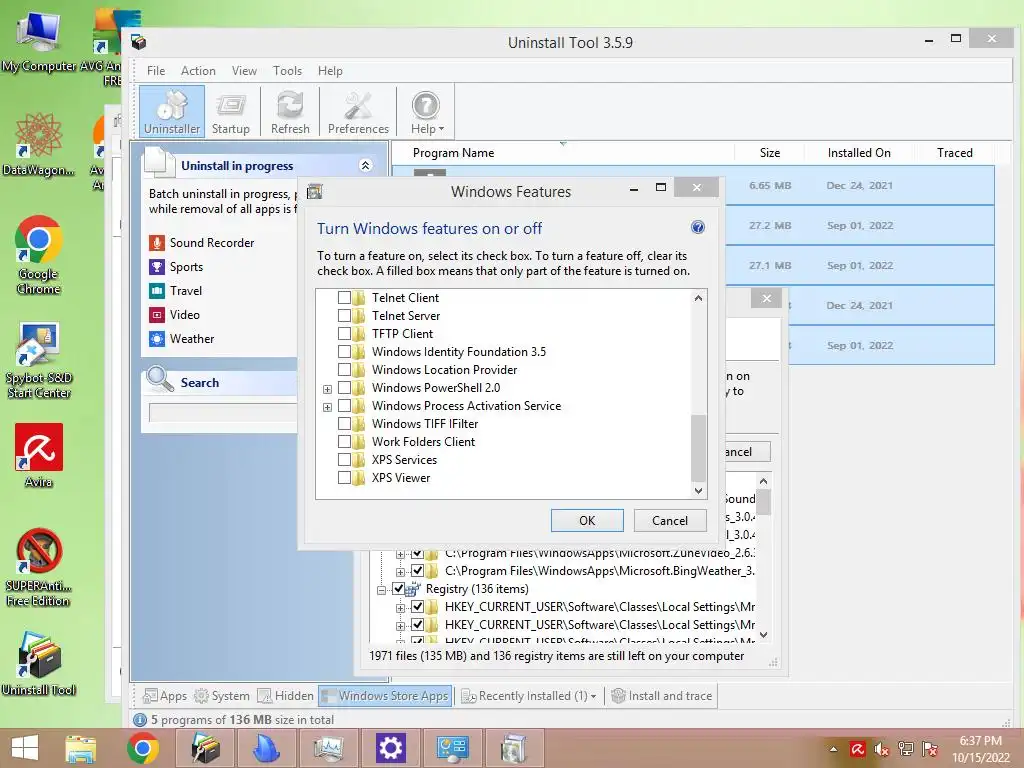
Task: Sort by Program Name column header
Action: pos(453,153)
